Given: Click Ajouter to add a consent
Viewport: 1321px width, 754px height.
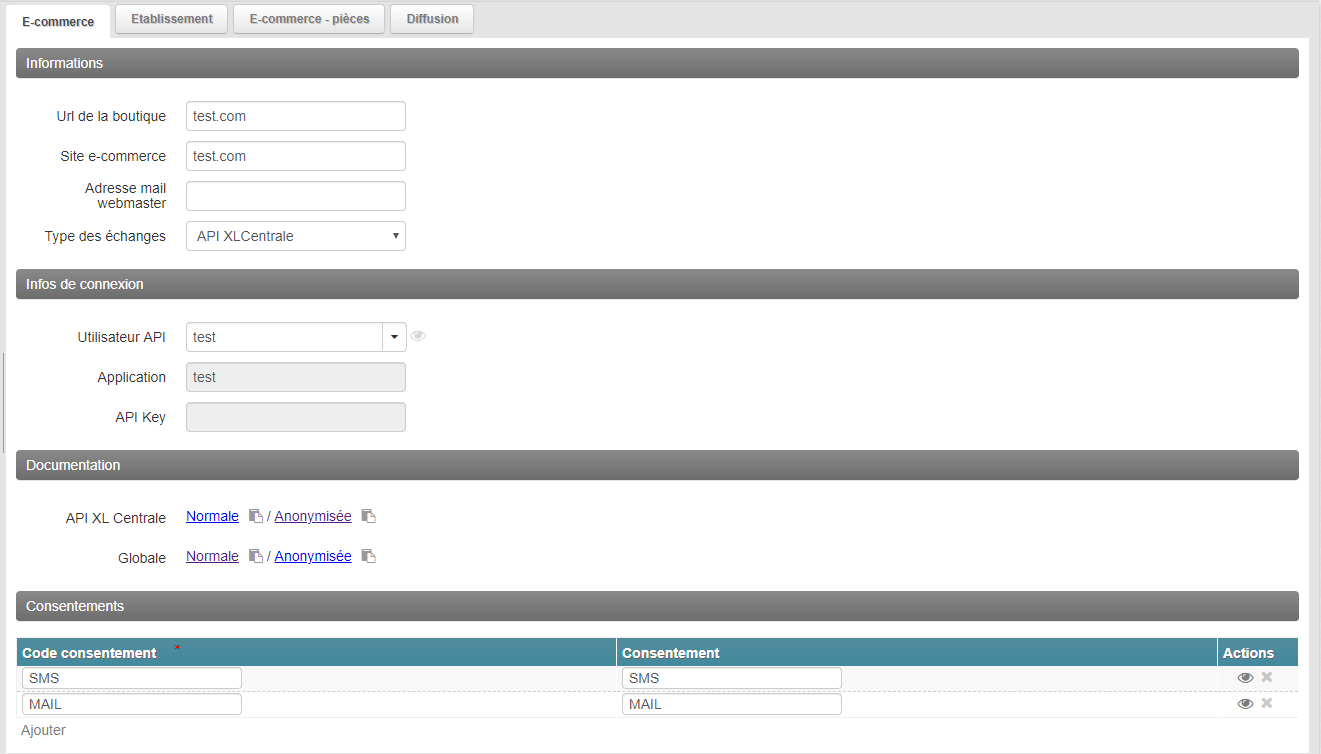Looking at the screenshot, I should coord(43,730).
